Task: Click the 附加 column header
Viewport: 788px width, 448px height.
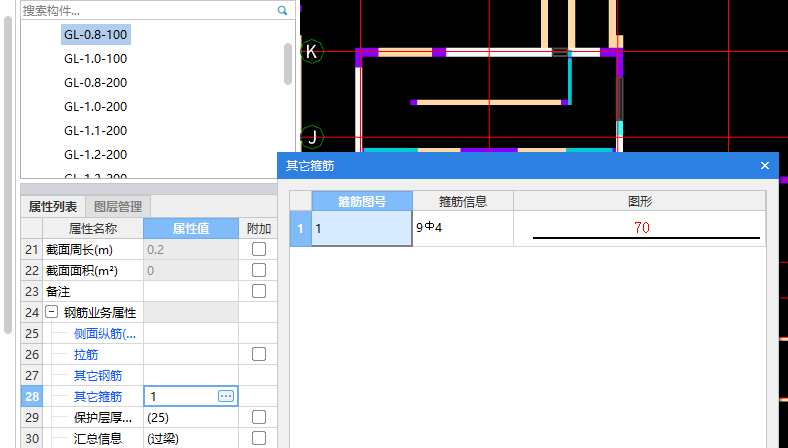Action: 258,229
